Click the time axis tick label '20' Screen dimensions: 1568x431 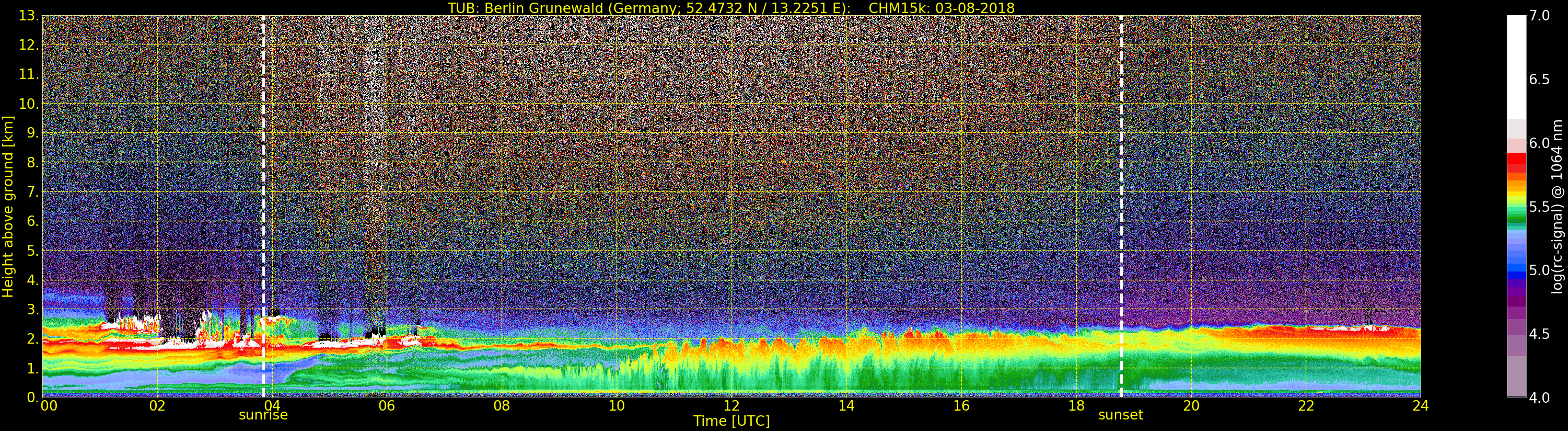click(x=1191, y=406)
